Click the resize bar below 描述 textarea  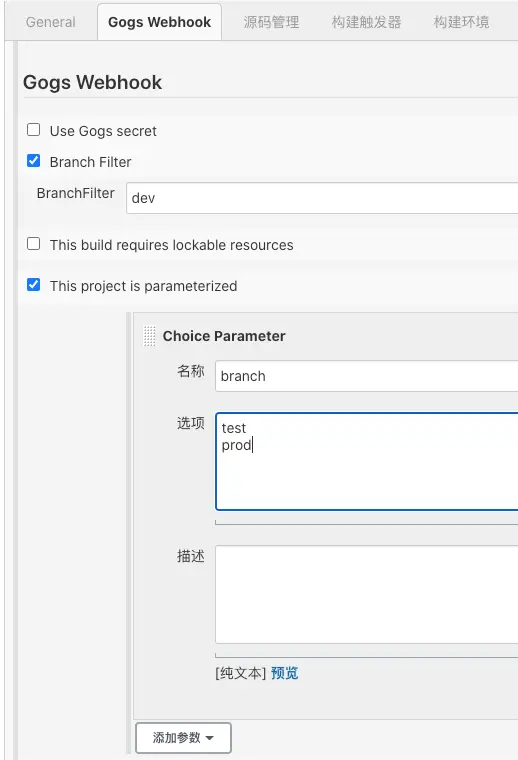[366, 656]
